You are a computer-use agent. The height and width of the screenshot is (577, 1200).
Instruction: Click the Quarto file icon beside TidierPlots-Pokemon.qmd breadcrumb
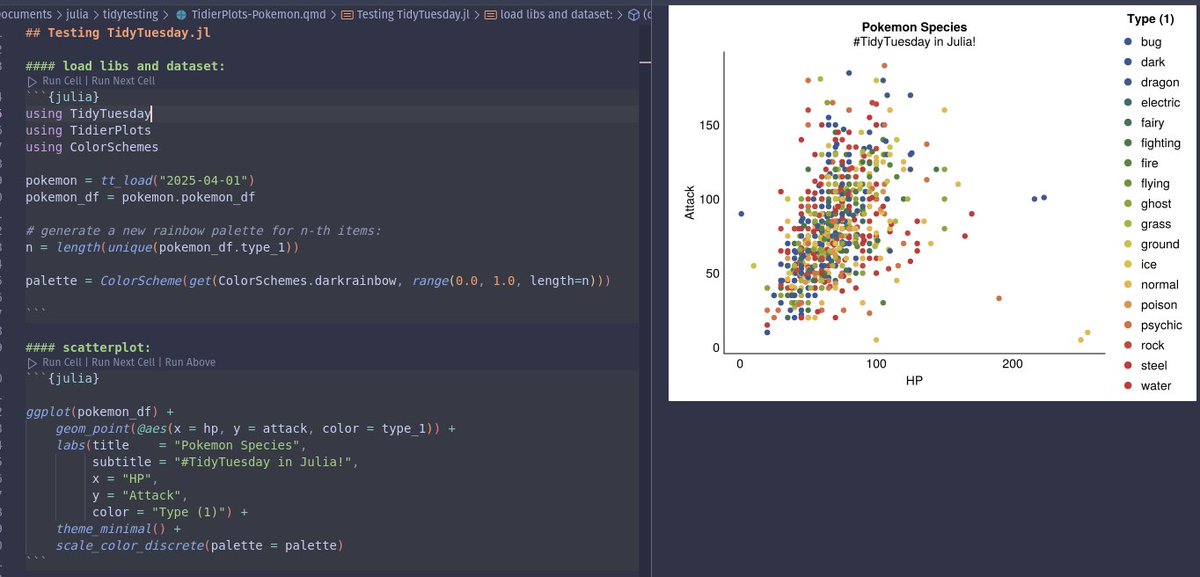coord(180,15)
